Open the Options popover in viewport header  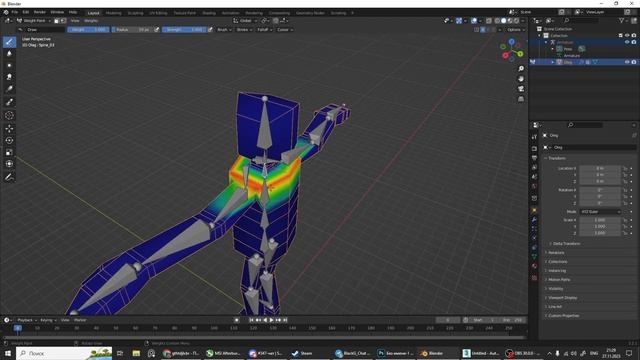click(x=515, y=30)
